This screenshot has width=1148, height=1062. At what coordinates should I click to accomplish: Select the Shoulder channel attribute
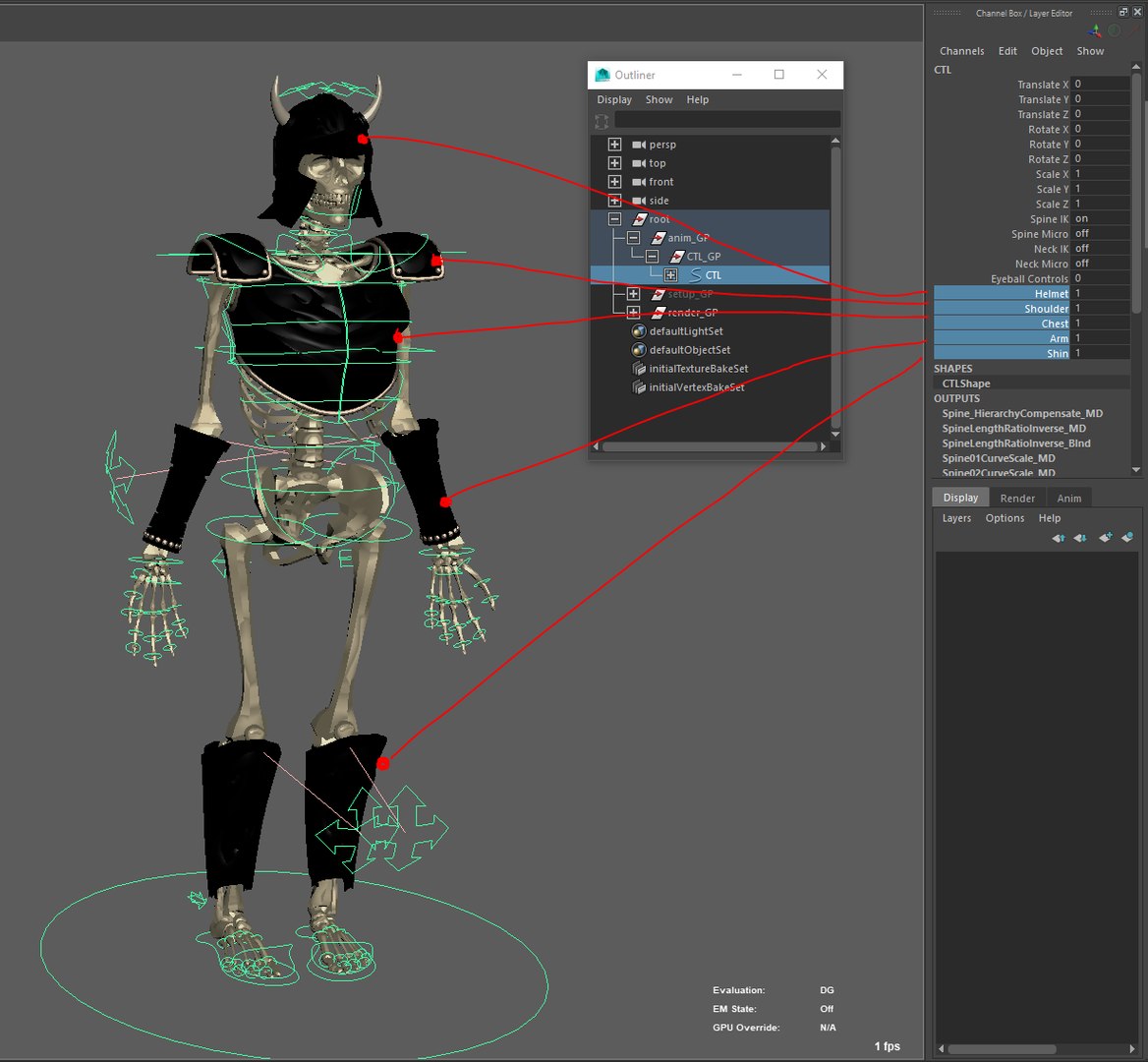click(x=1002, y=309)
